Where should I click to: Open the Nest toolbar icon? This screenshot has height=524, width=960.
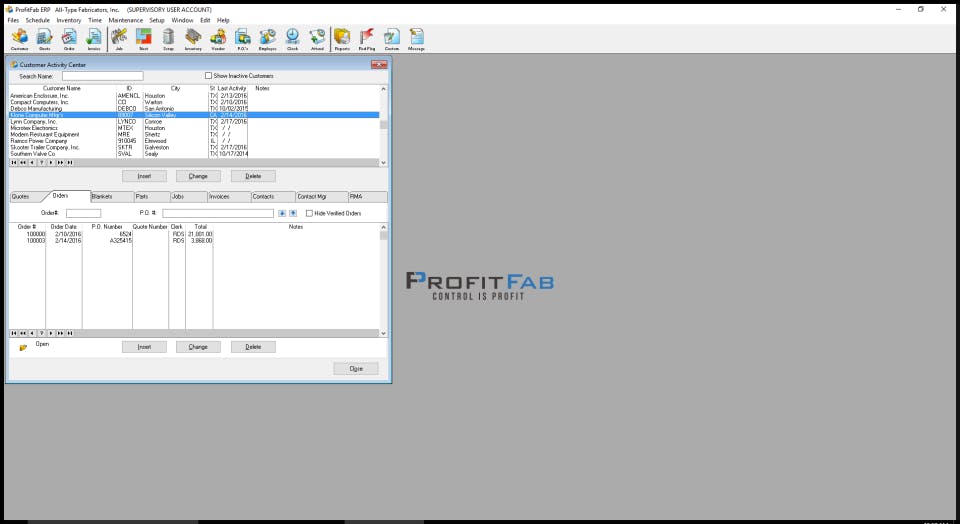(143, 39)
